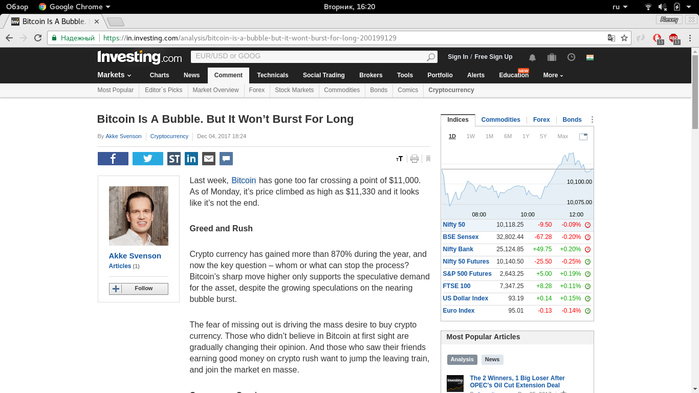
Task: Select the 1W chart range
Action: tap(471, 136)
